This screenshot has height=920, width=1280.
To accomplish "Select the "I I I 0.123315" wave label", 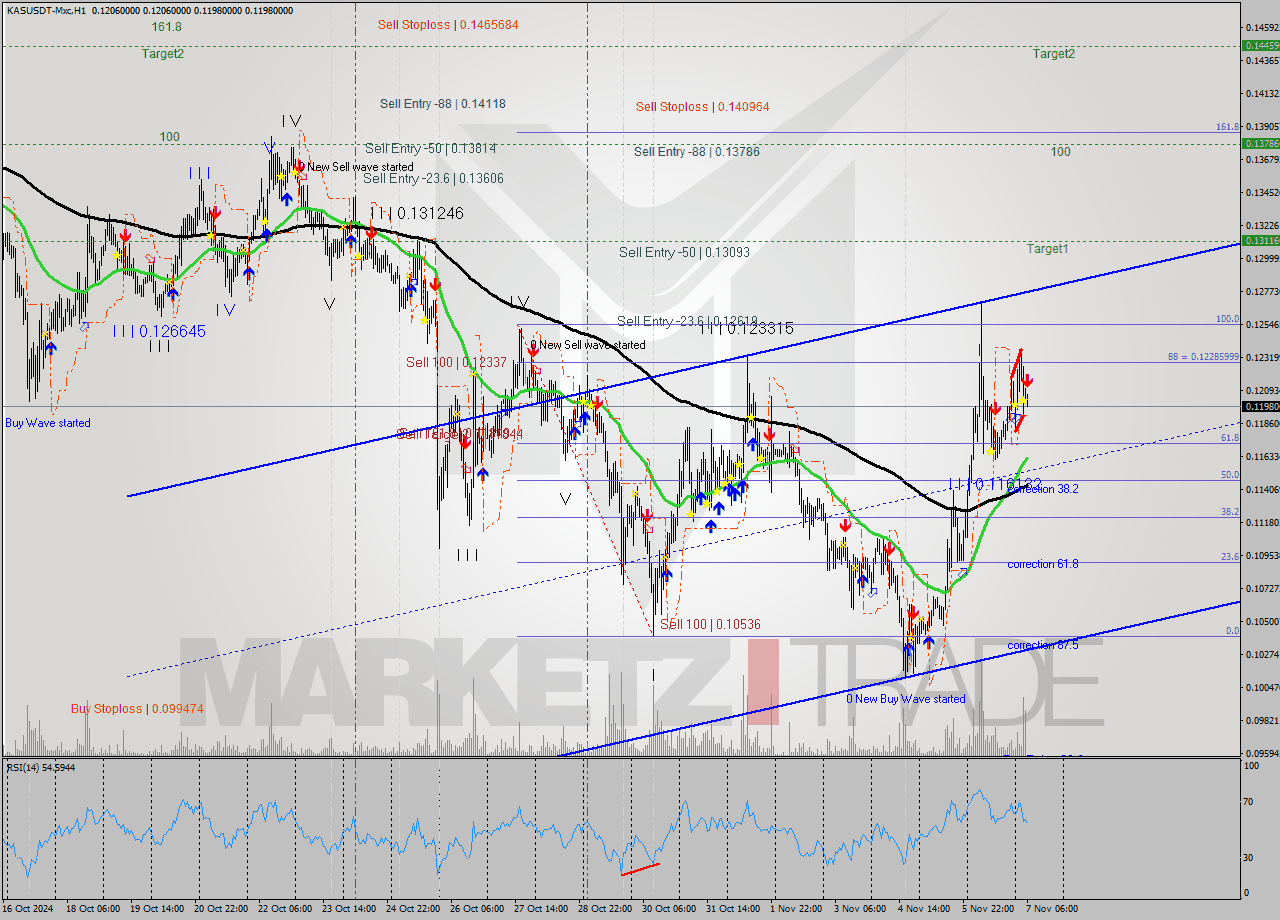I will pos(748,328).
